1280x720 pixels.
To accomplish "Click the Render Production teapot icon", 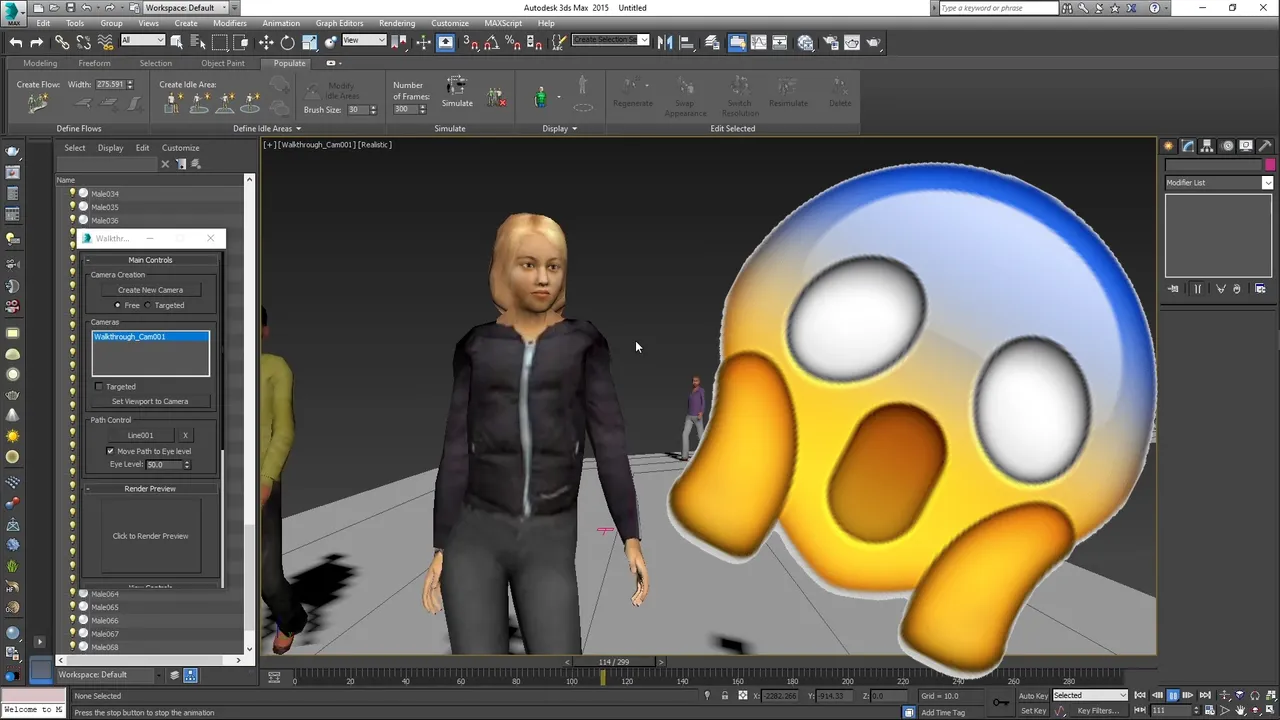I will pyautogui.click(x=874, y=42).
